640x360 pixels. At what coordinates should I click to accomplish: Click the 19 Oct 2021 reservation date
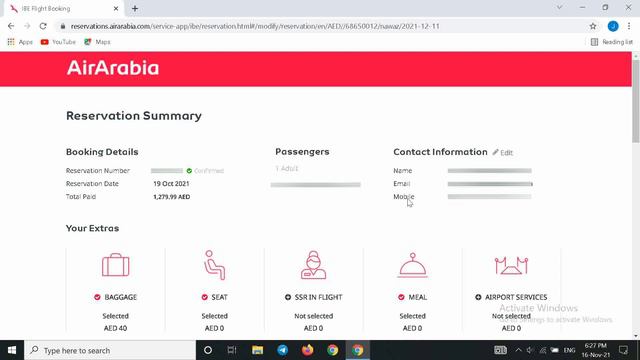[171, 184]
